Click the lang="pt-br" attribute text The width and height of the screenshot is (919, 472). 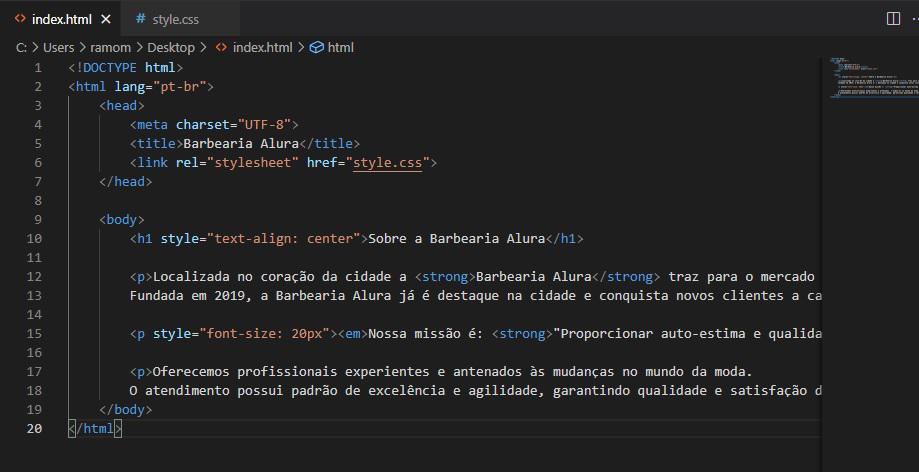point(160,87)
